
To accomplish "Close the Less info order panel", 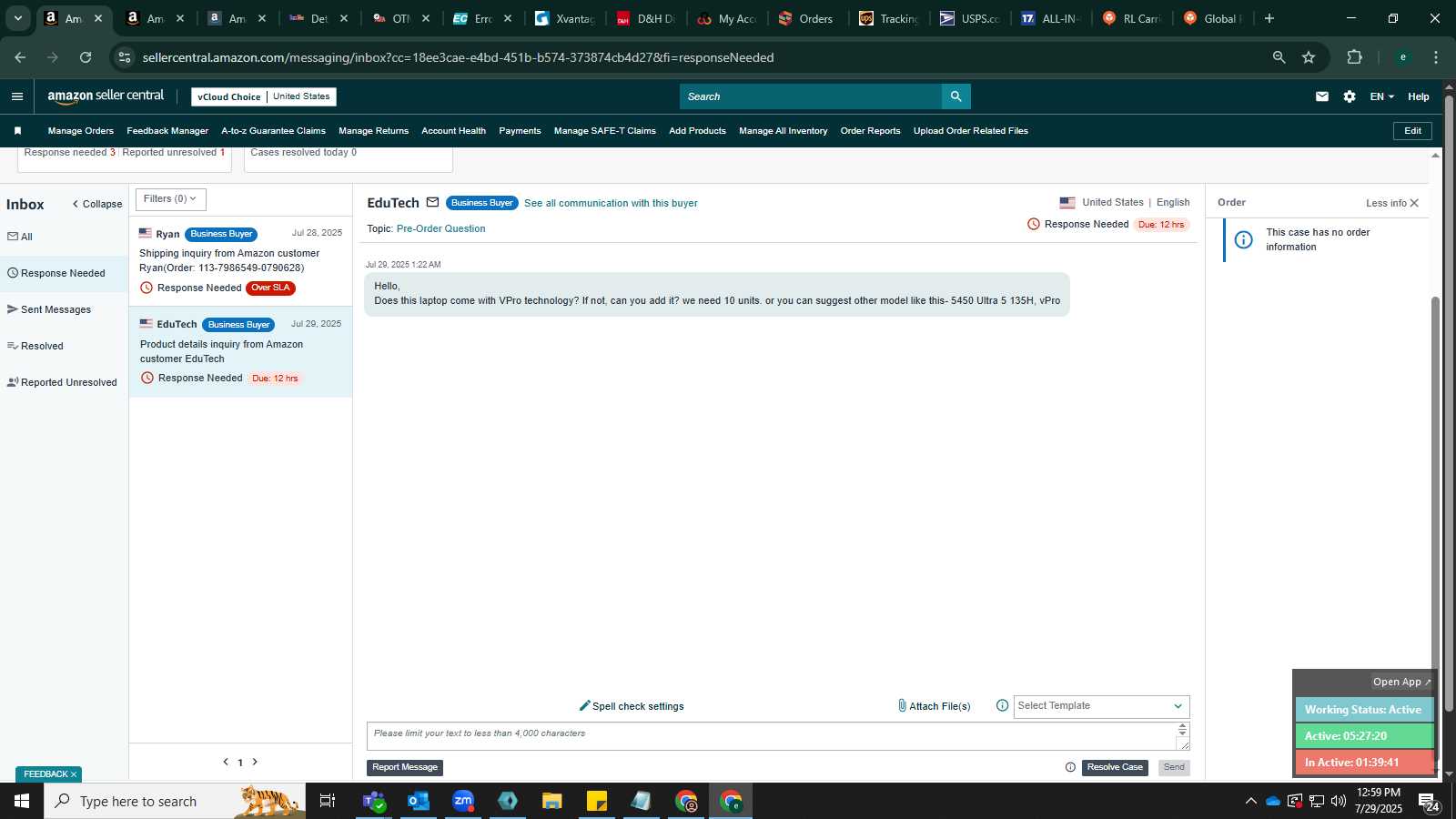I will click(1414, 203).
